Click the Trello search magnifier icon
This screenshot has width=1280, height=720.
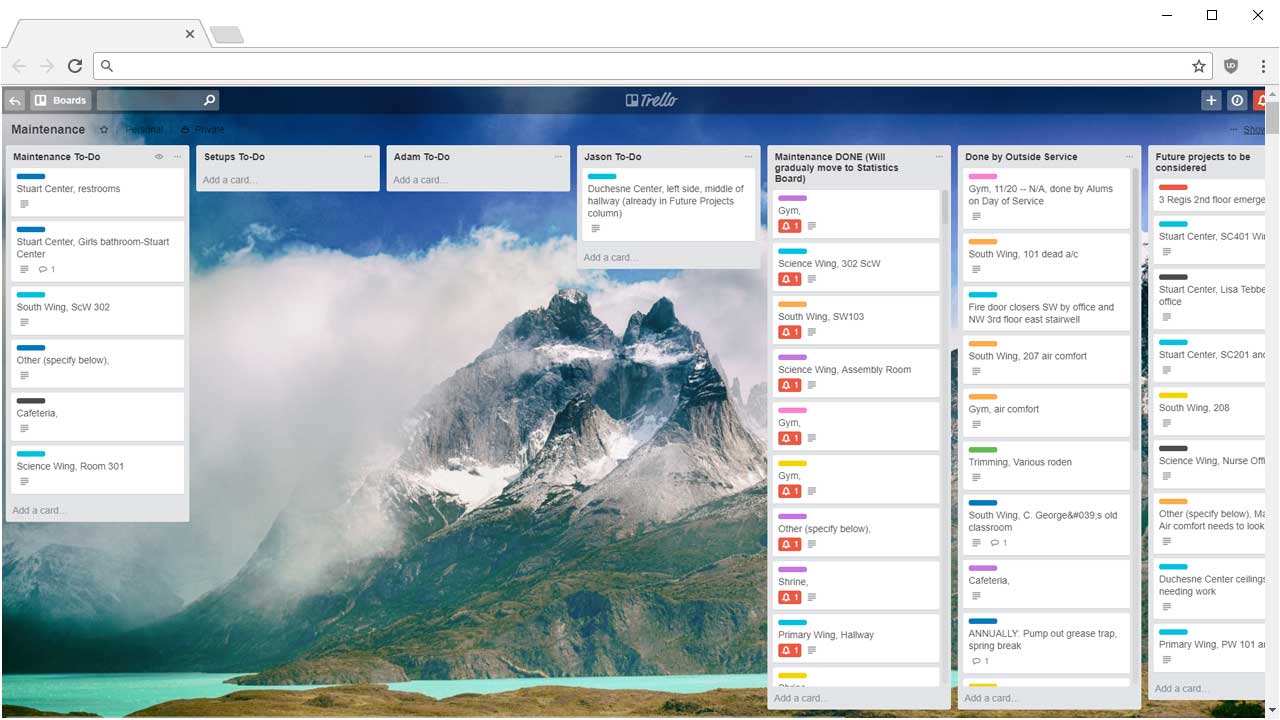point(209,100)
